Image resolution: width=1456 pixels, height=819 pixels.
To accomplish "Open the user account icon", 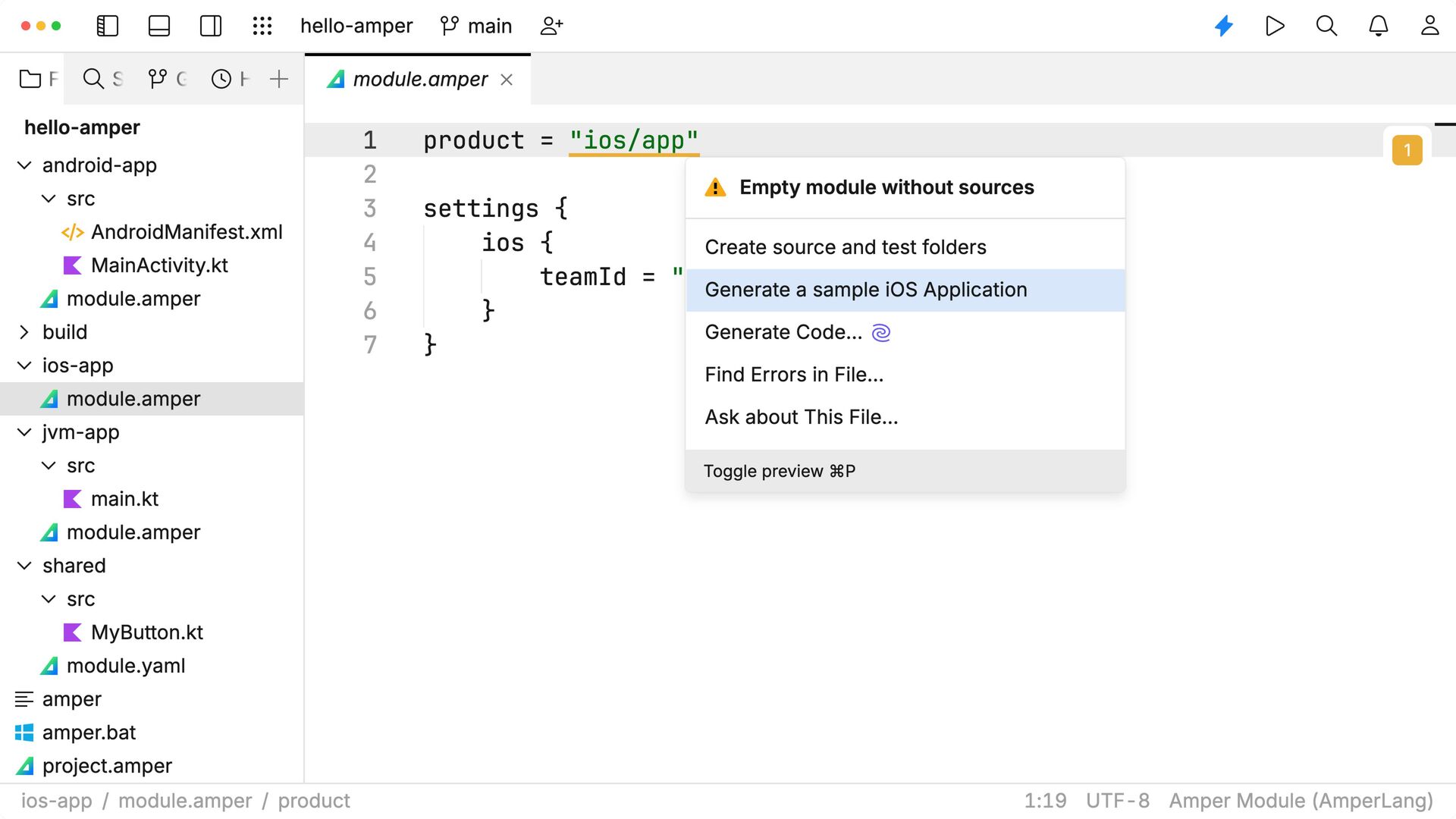I will (1430, 26).
